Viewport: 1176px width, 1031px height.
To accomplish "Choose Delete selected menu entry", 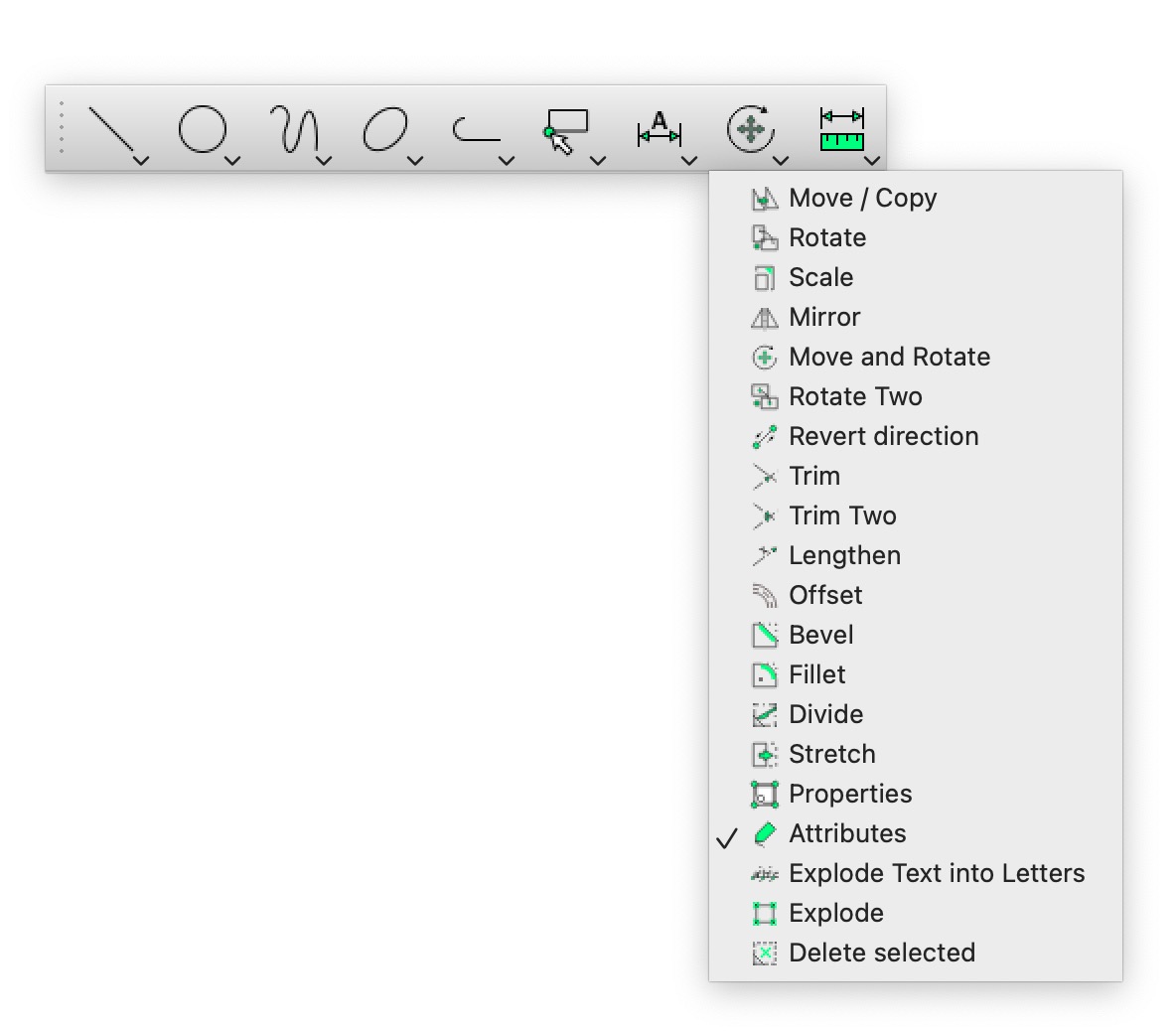I will click(881, 953).
